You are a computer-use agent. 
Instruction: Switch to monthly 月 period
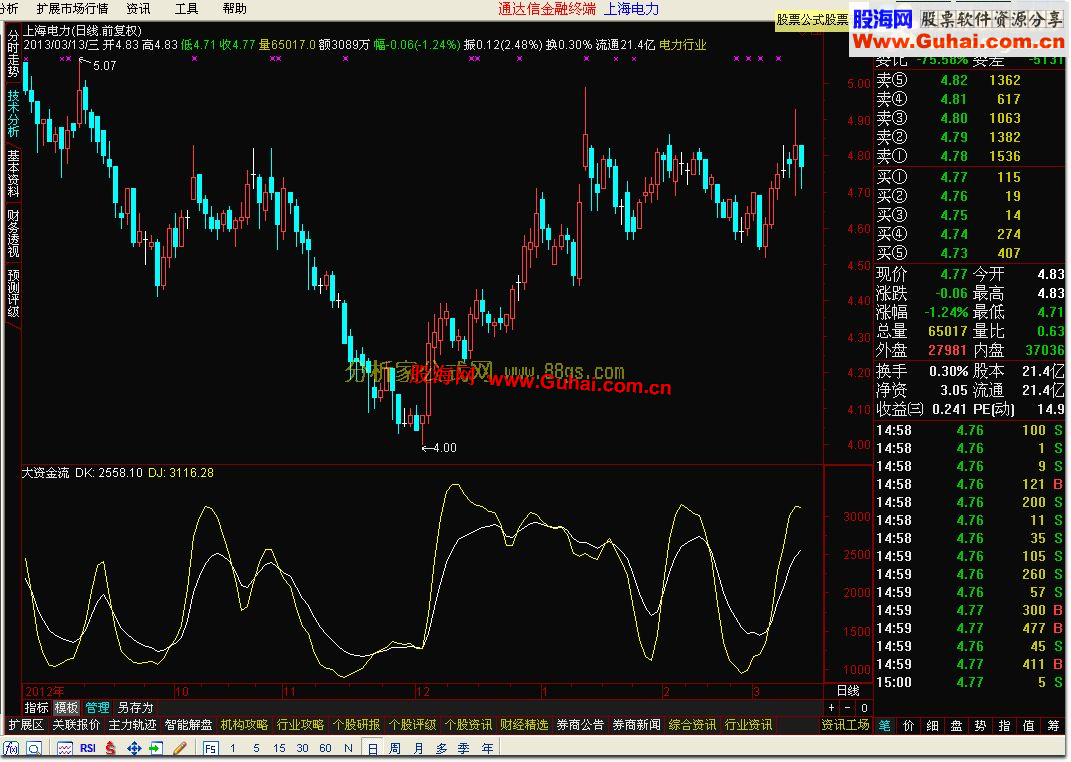(418, 748)
